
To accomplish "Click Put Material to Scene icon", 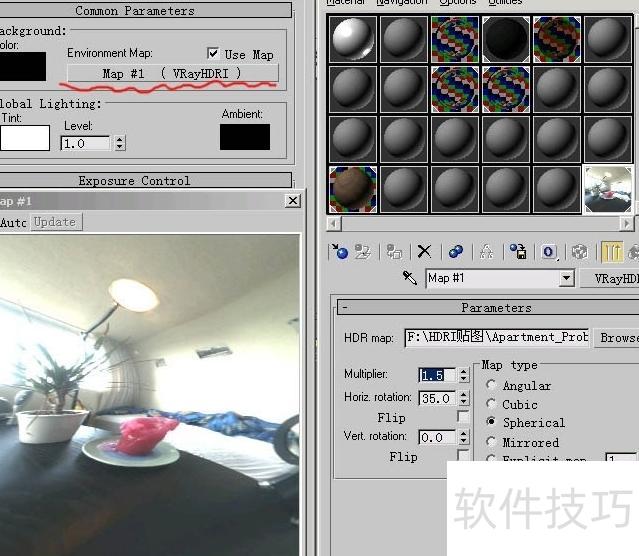I will click(x=363, y=252).
